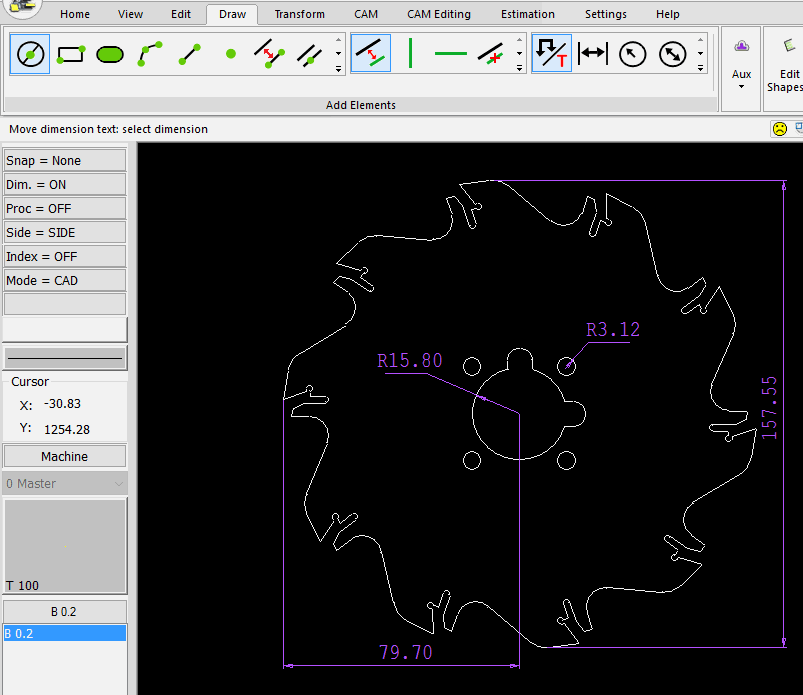
Task: Click the Machine button
Action: click(x=65, y=456)
